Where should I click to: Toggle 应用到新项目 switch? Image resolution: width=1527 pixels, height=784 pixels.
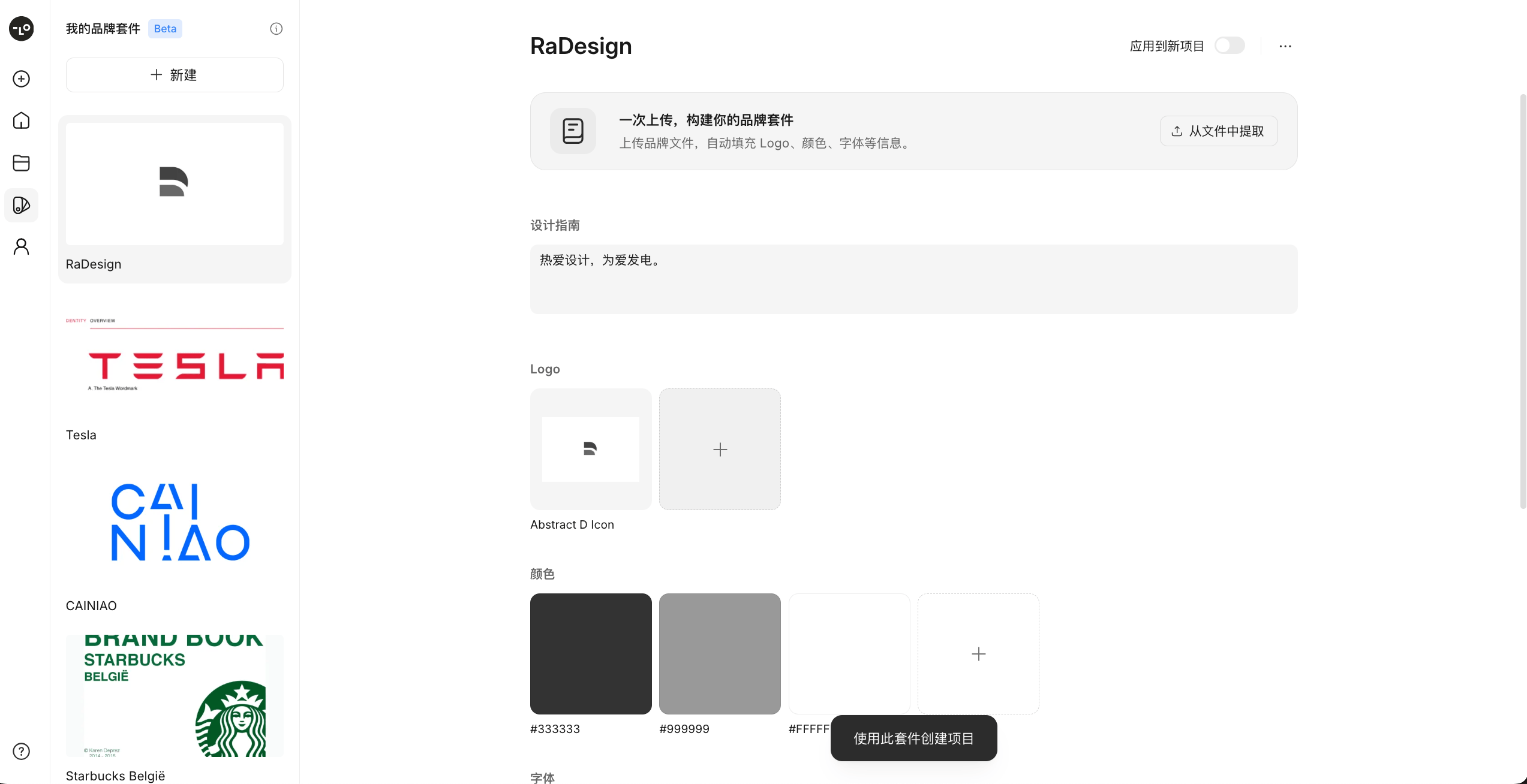(x=1230, y=46)
